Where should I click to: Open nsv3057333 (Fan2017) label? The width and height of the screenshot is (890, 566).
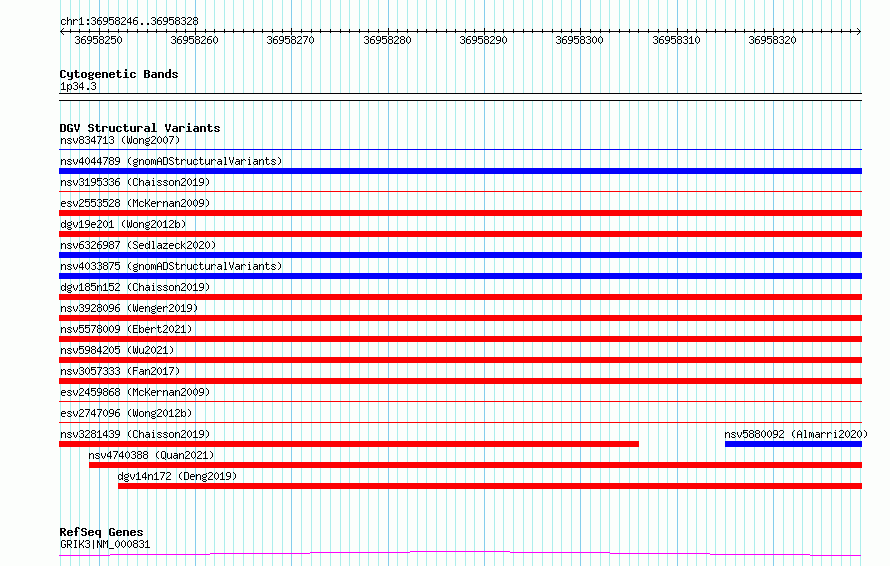(120, 371)
